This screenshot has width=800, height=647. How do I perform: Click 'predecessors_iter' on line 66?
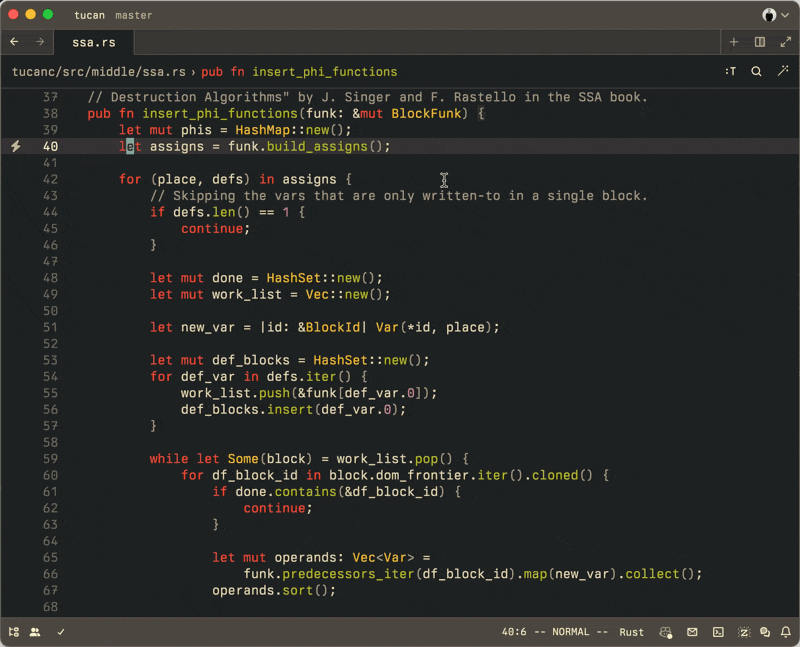click(x=348, y=574)
